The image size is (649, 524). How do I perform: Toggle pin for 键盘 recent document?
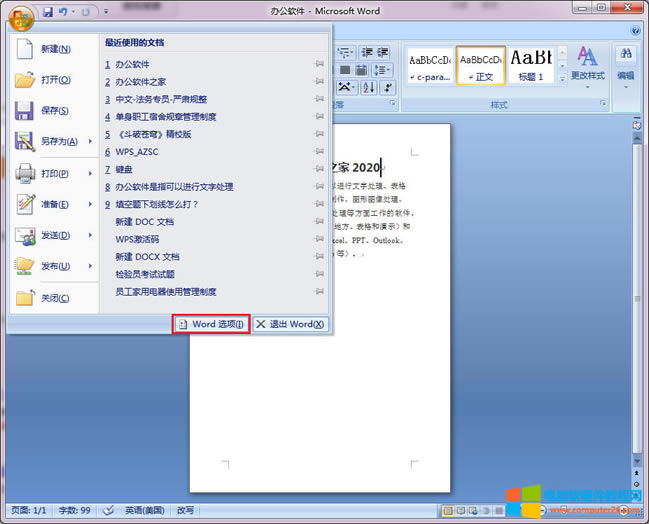pyautogui.click(x=319, y=169)
